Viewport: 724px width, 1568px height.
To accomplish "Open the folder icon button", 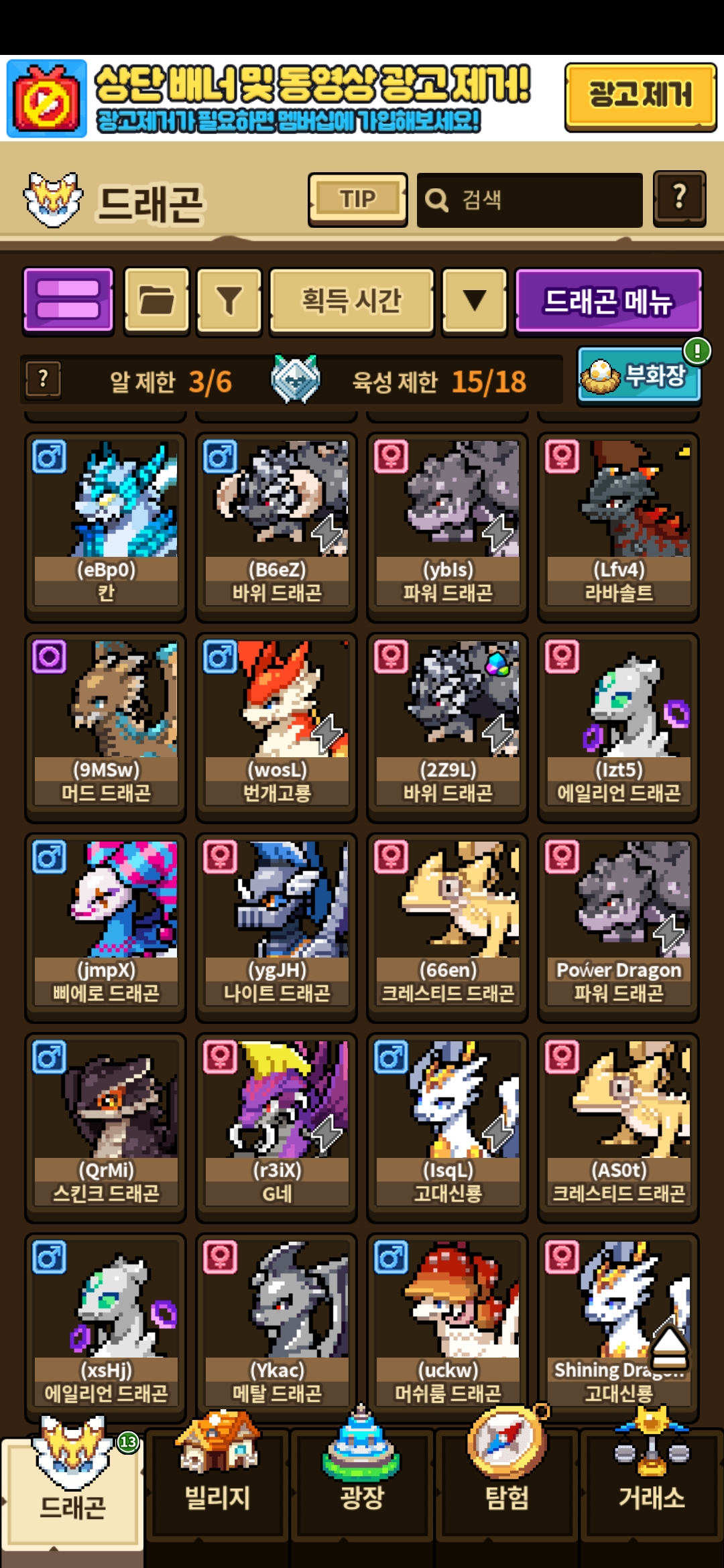I will (x=157, y=300).
